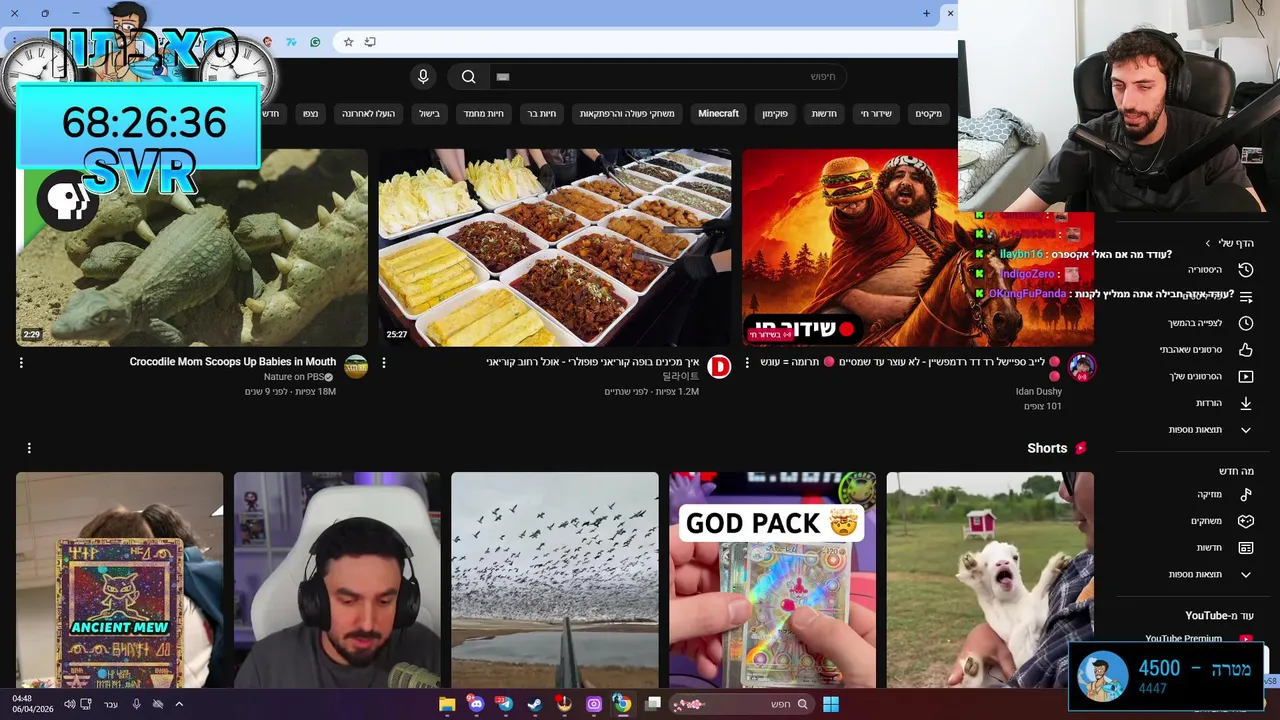1280x720 pixels.
Task: Open the Nature on PBS channel link
Action: click(x=293, y=377)
